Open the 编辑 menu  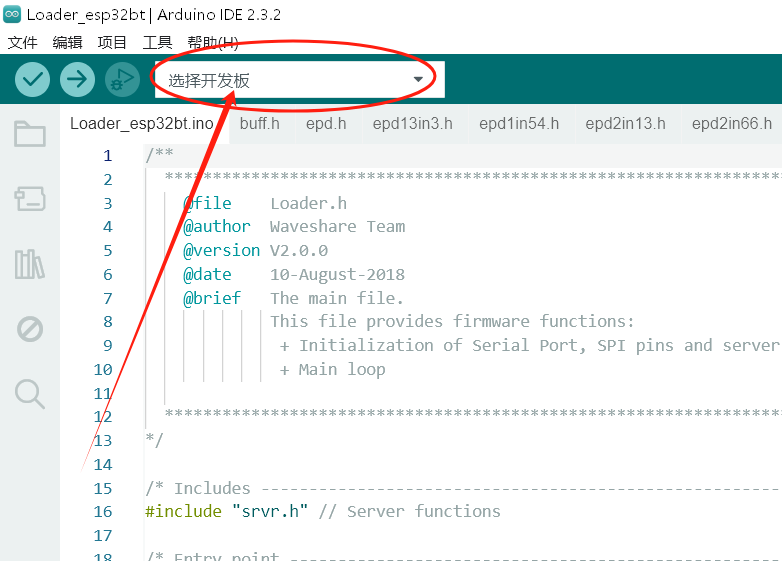point(67,42)
